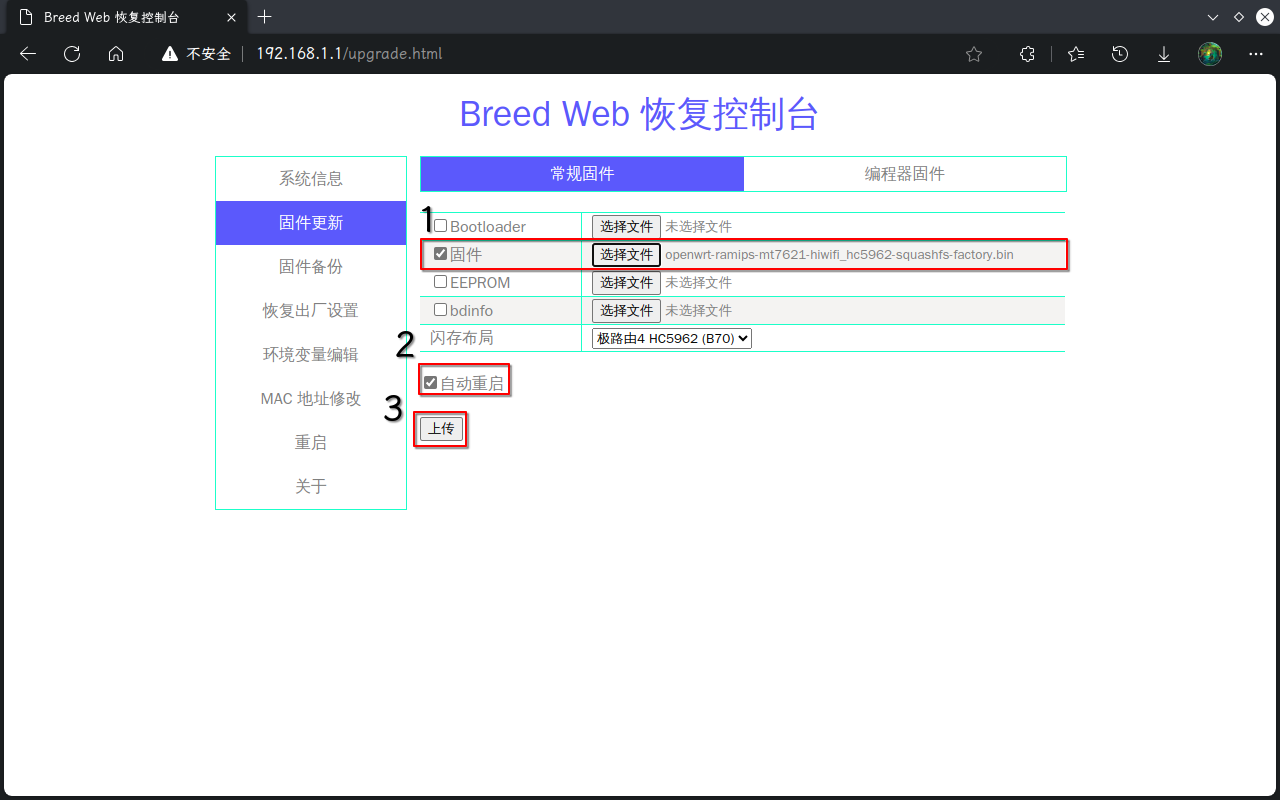Screen dimensions: 1280x800
Task: Toggle the 自动重启 auto reboot checkbox
Action: (x=431, y=382)
